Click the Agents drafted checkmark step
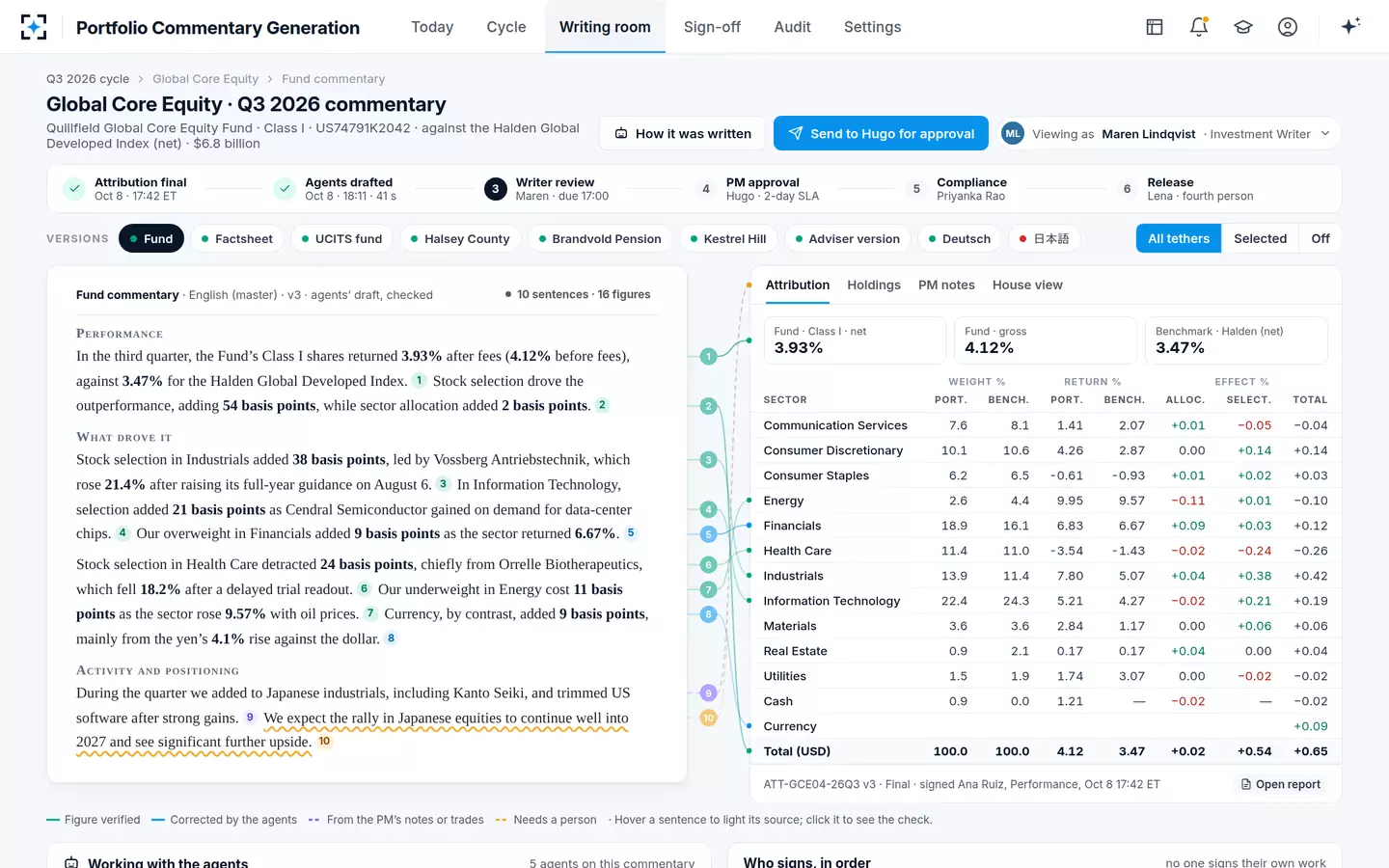 tap(285, 189)
